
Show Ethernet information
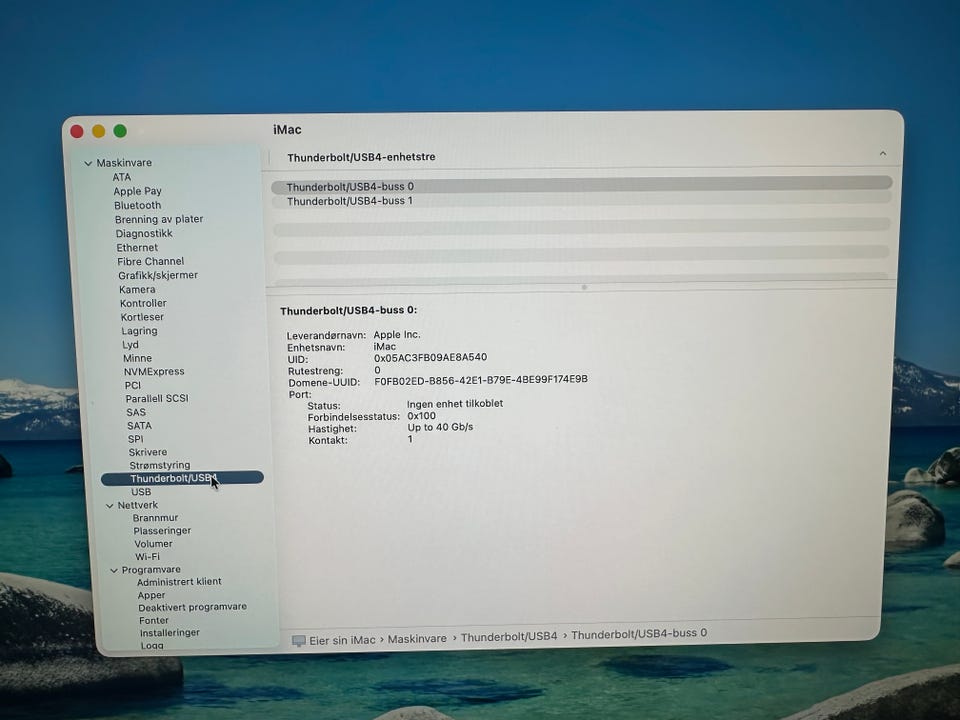point(137,247)
